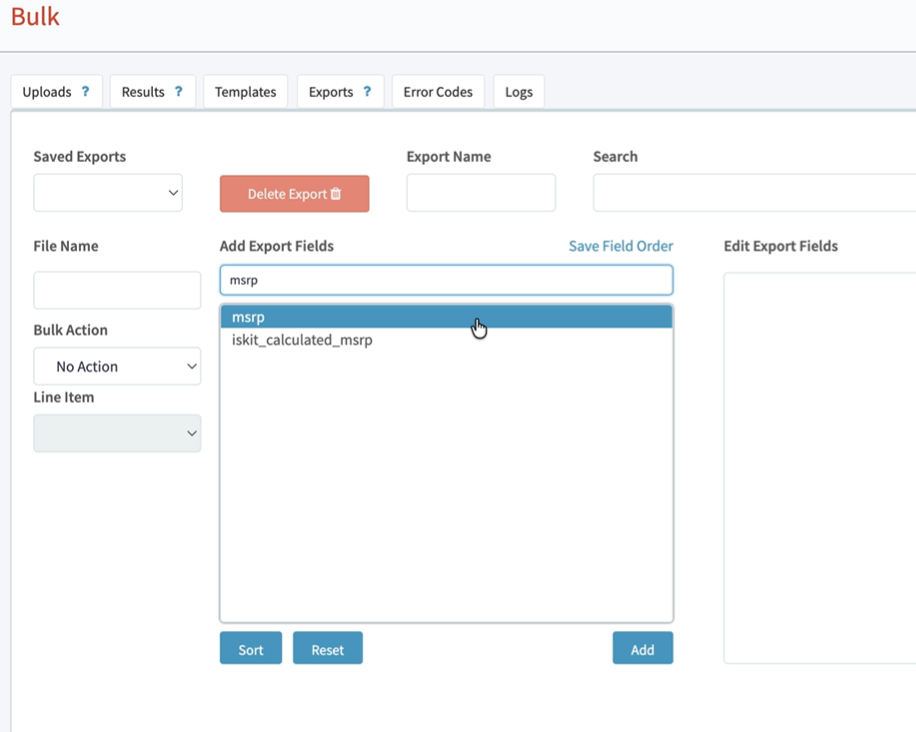Screen dimensions: 916x732
Task: Open the Bulk Action dropdown
Action: pyautogui.click(x=117, y=366)
